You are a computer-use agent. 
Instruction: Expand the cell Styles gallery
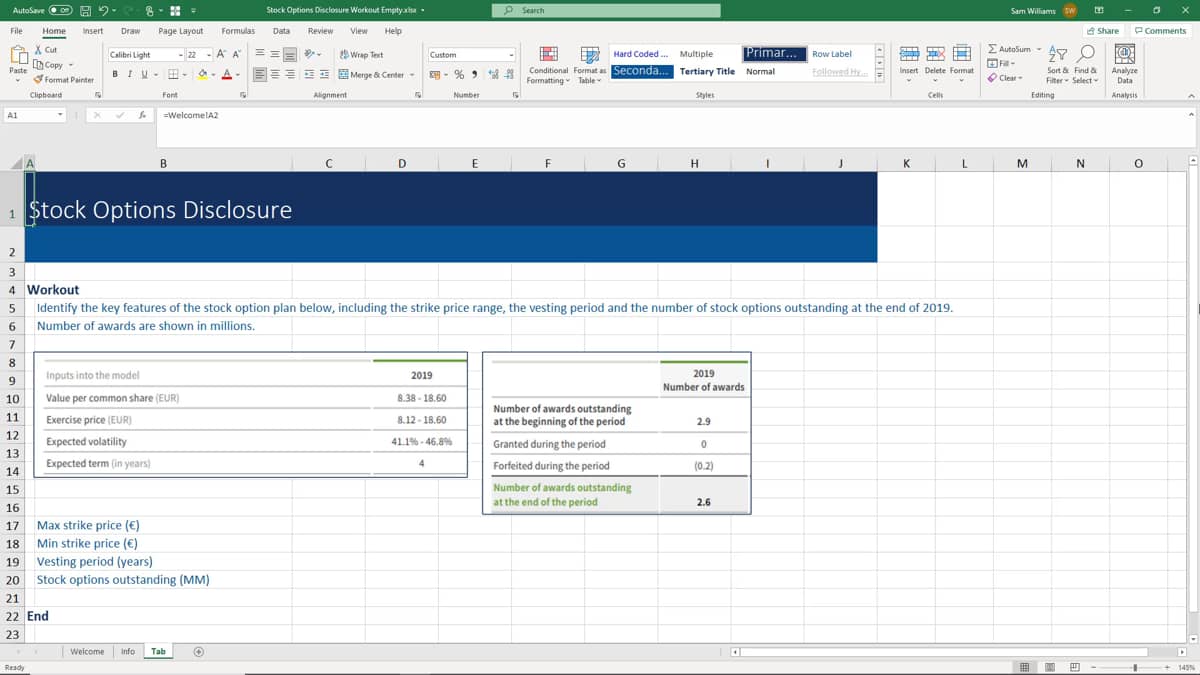point(879,75)
